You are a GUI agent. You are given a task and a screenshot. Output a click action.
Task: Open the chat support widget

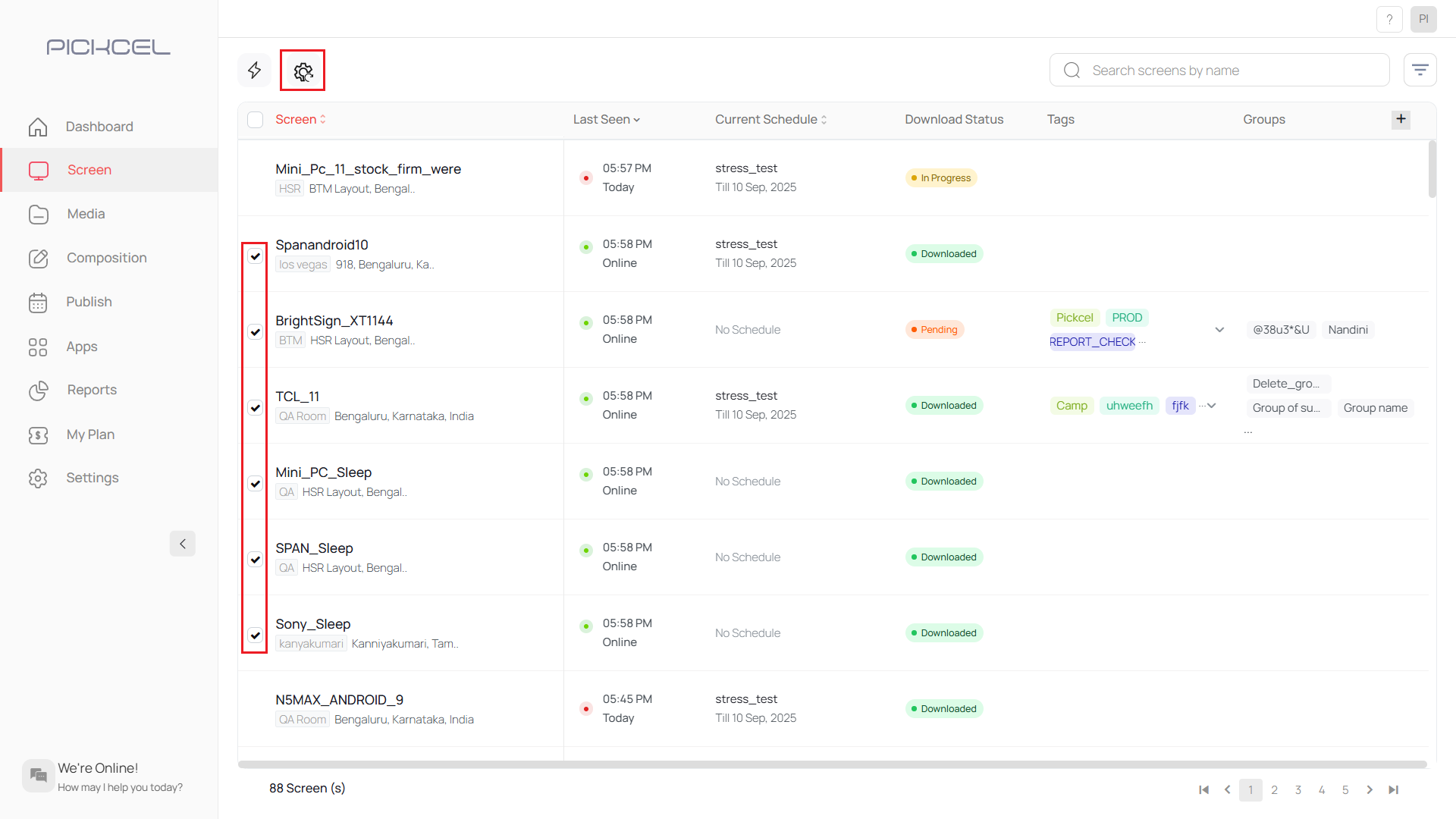click(38, 775)
